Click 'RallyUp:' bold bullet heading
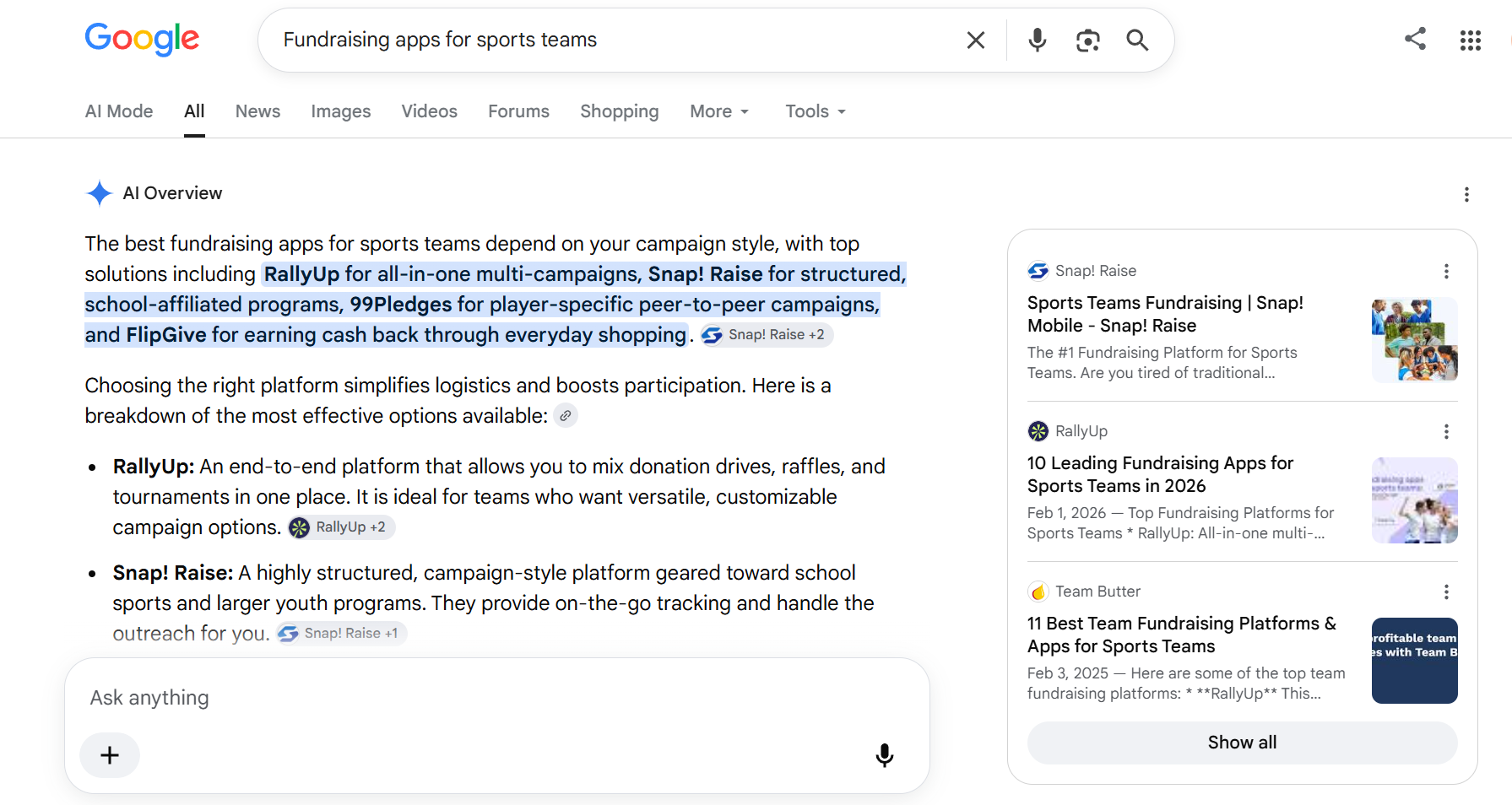 154,467
